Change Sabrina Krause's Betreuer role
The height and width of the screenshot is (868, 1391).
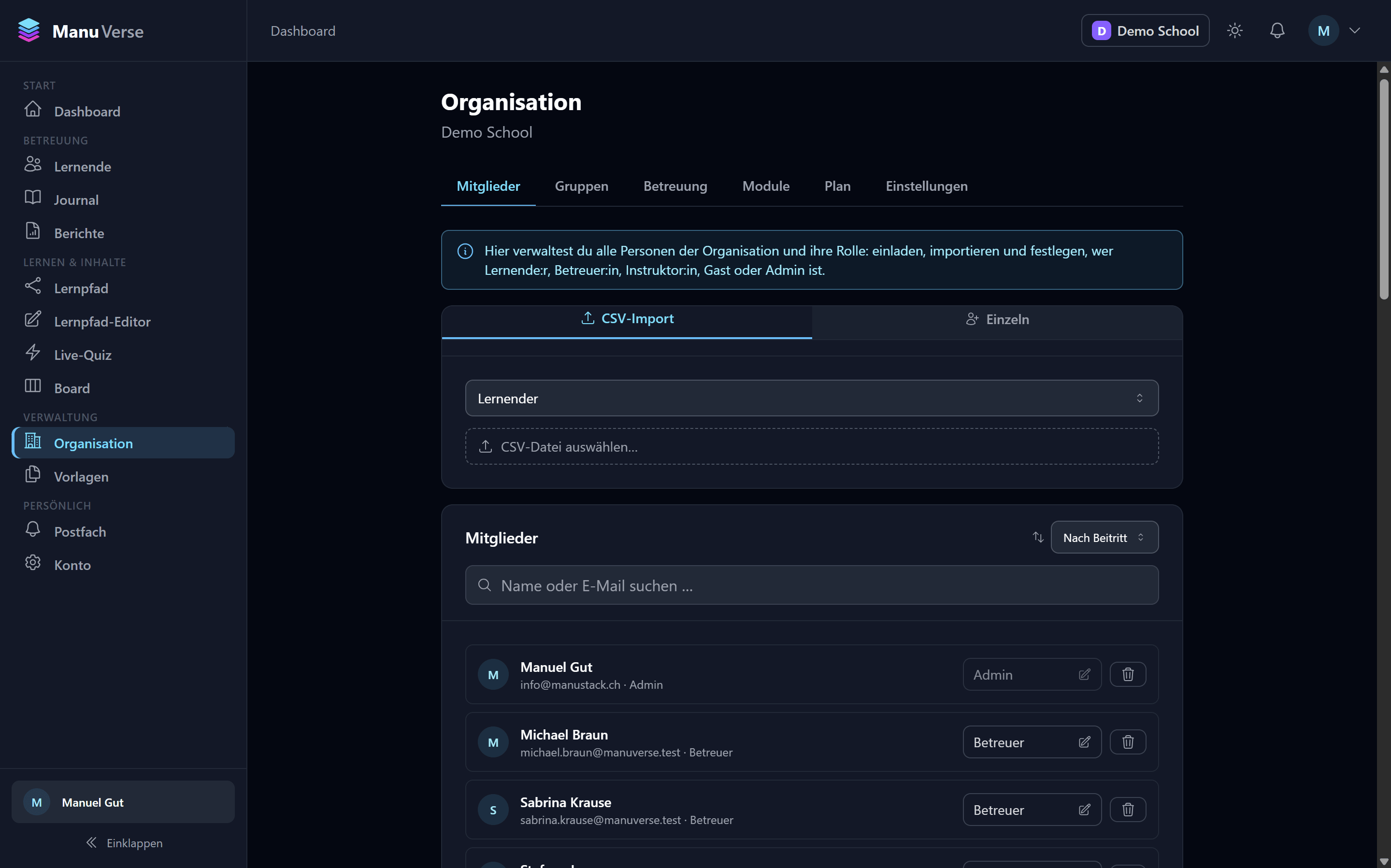1032,810
